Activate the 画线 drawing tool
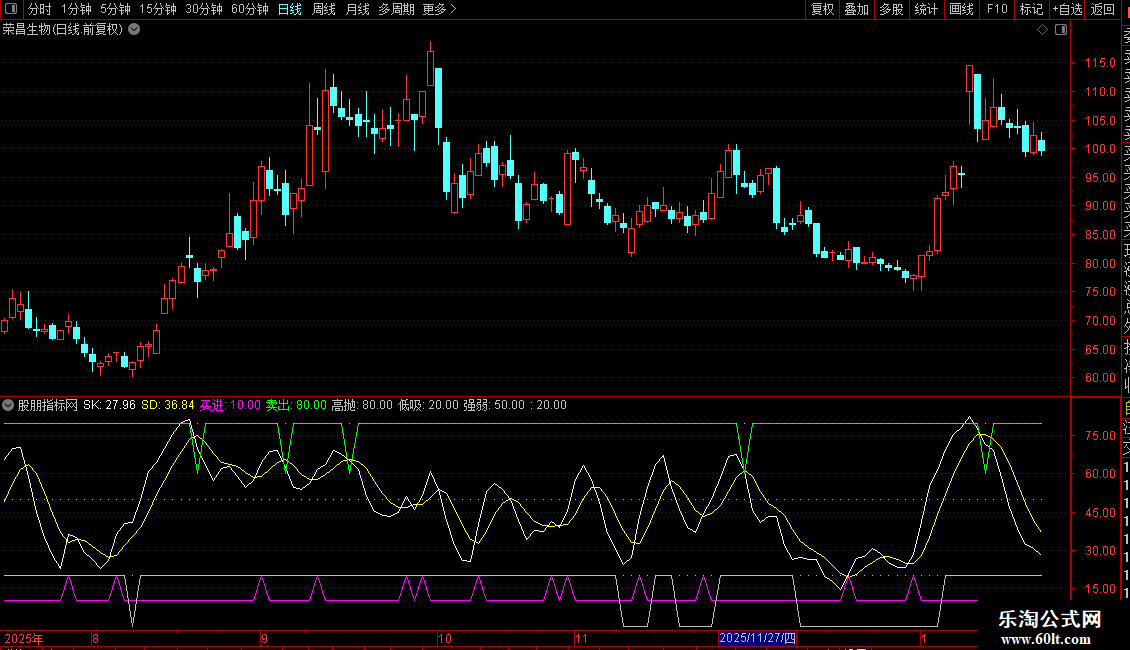The width and height of the screenshot is (1130, 650). (961, 9)
